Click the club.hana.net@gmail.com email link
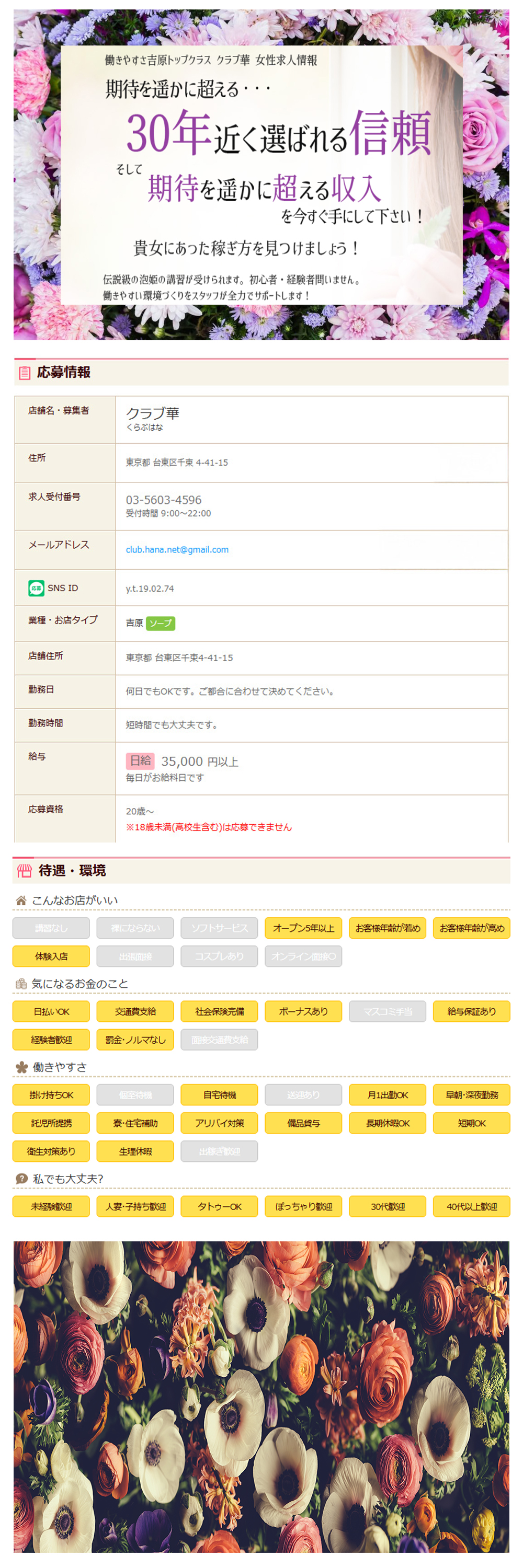The height and width of the screenshot is (1568, 523). click(x=177, y=550)
